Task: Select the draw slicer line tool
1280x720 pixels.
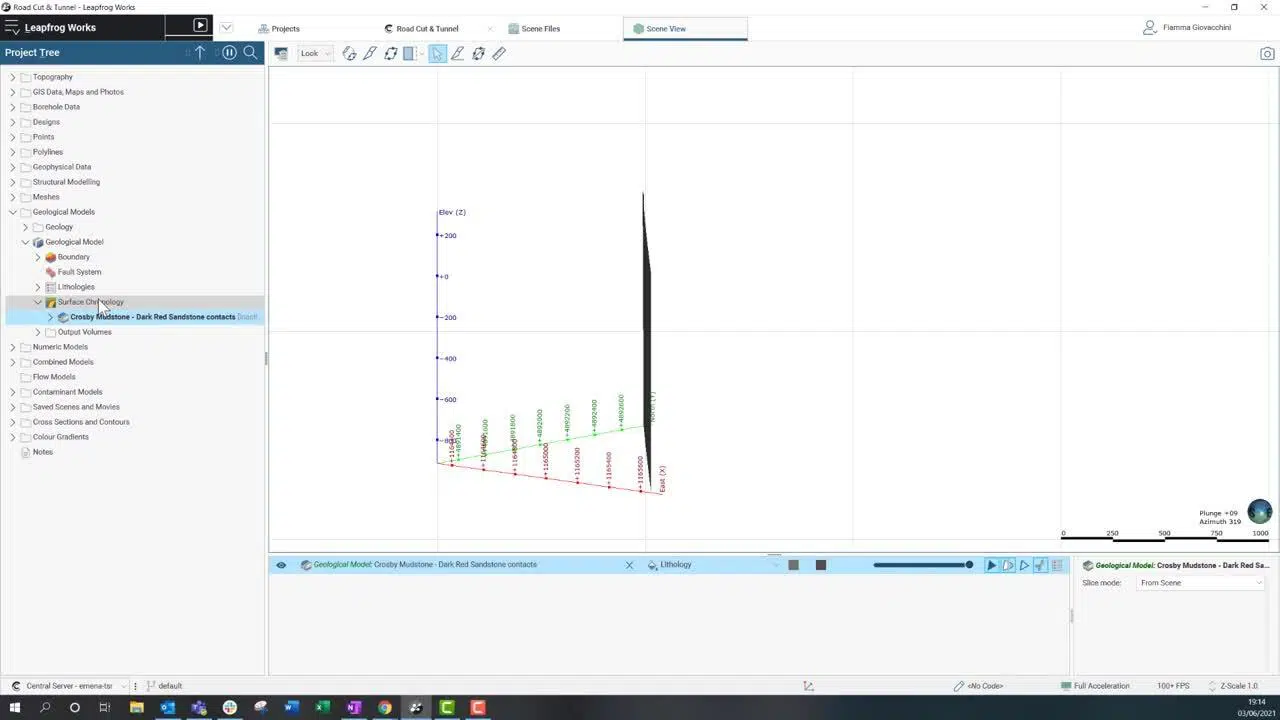Action: pyautogui.click(x=349, y=53)
